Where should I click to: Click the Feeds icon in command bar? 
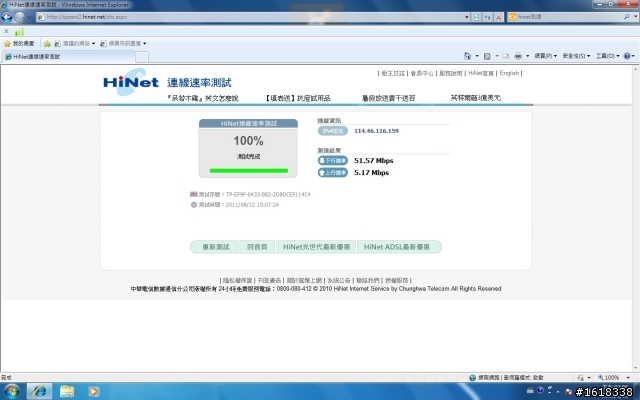pyautogui.click(x=487, y=56)
